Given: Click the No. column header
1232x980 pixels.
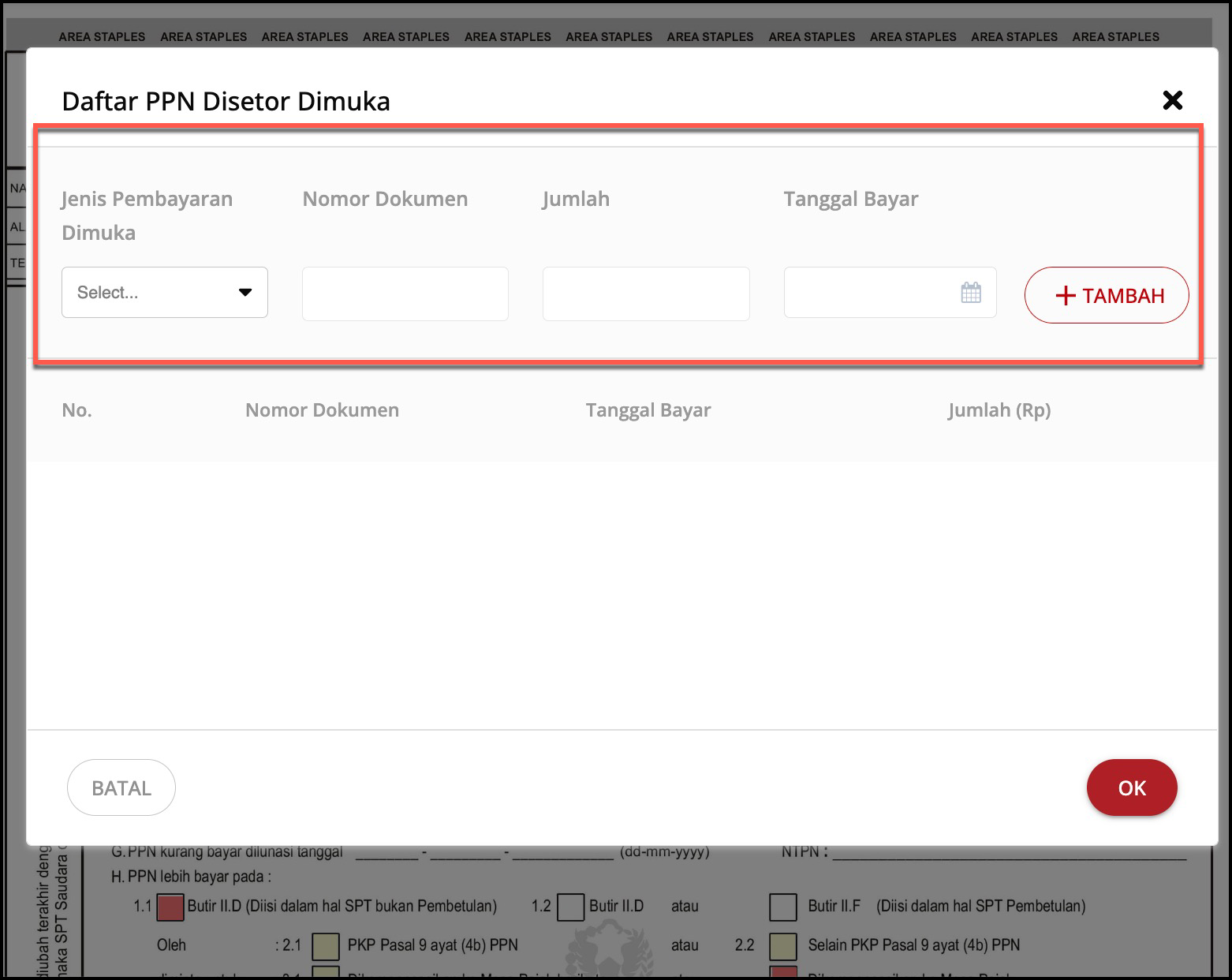Looking at the screenshot, I should tap(77, 410).
